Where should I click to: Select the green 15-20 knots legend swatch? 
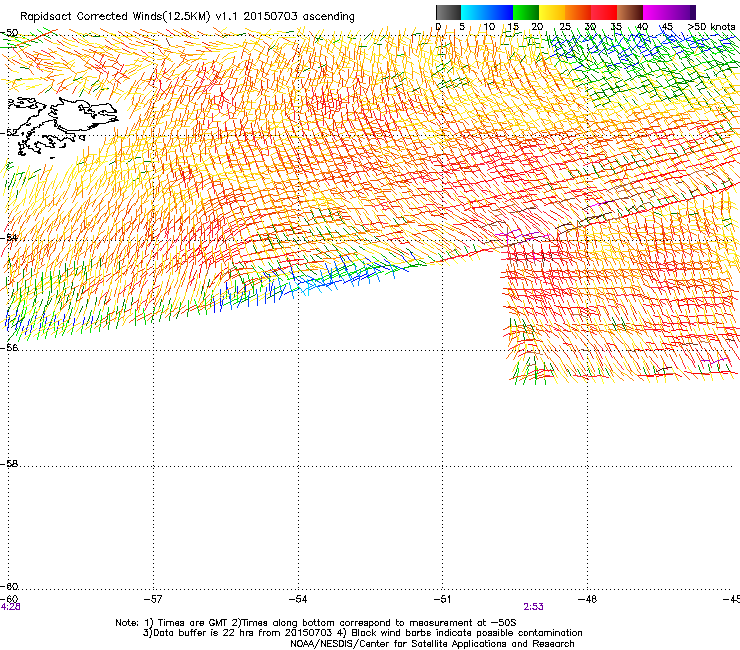pos(526,12)
